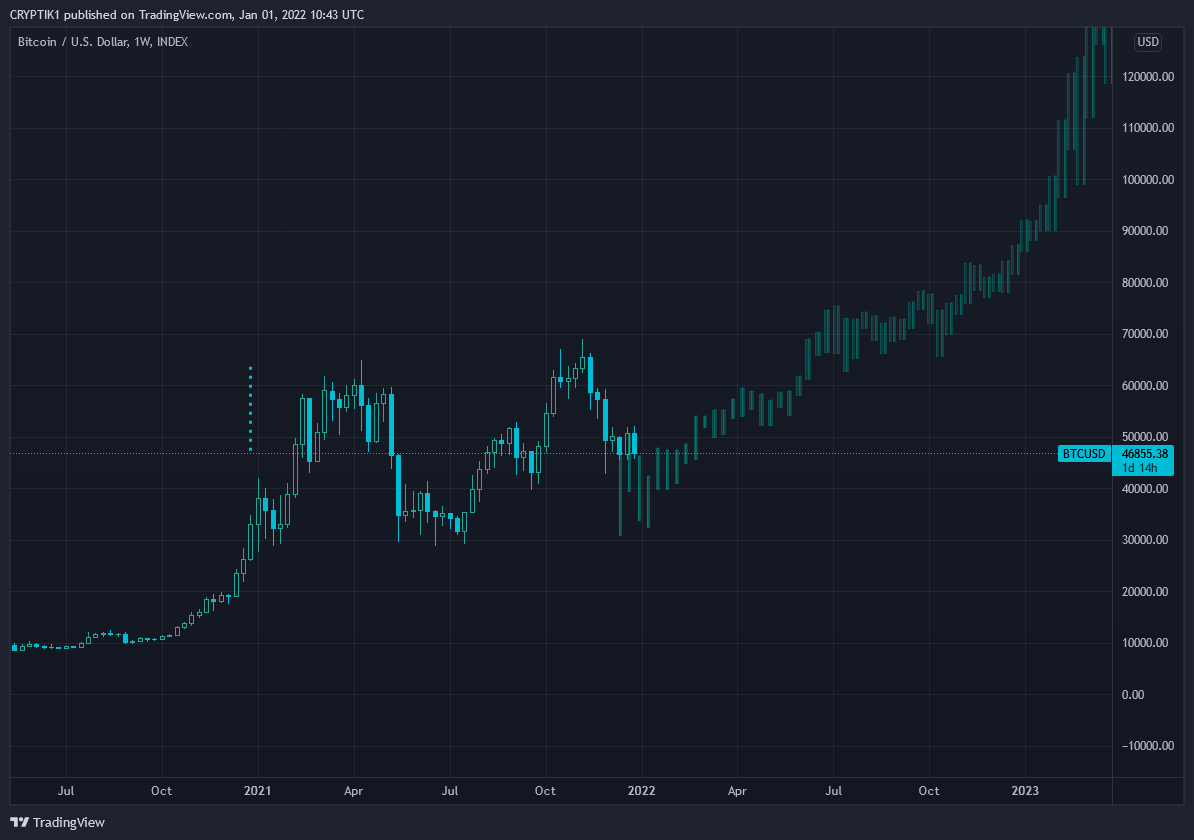Click the 60000.00 price axis label
1194x840 pixels.
pyautogui.click(x=1145, y=385)
